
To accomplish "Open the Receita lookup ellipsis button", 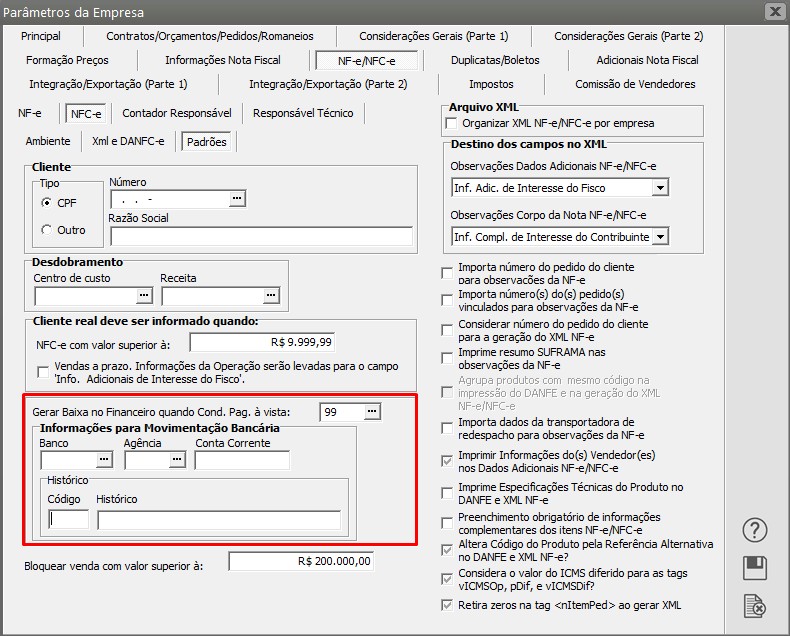I will pyautogui.click(x=270, y=296).
